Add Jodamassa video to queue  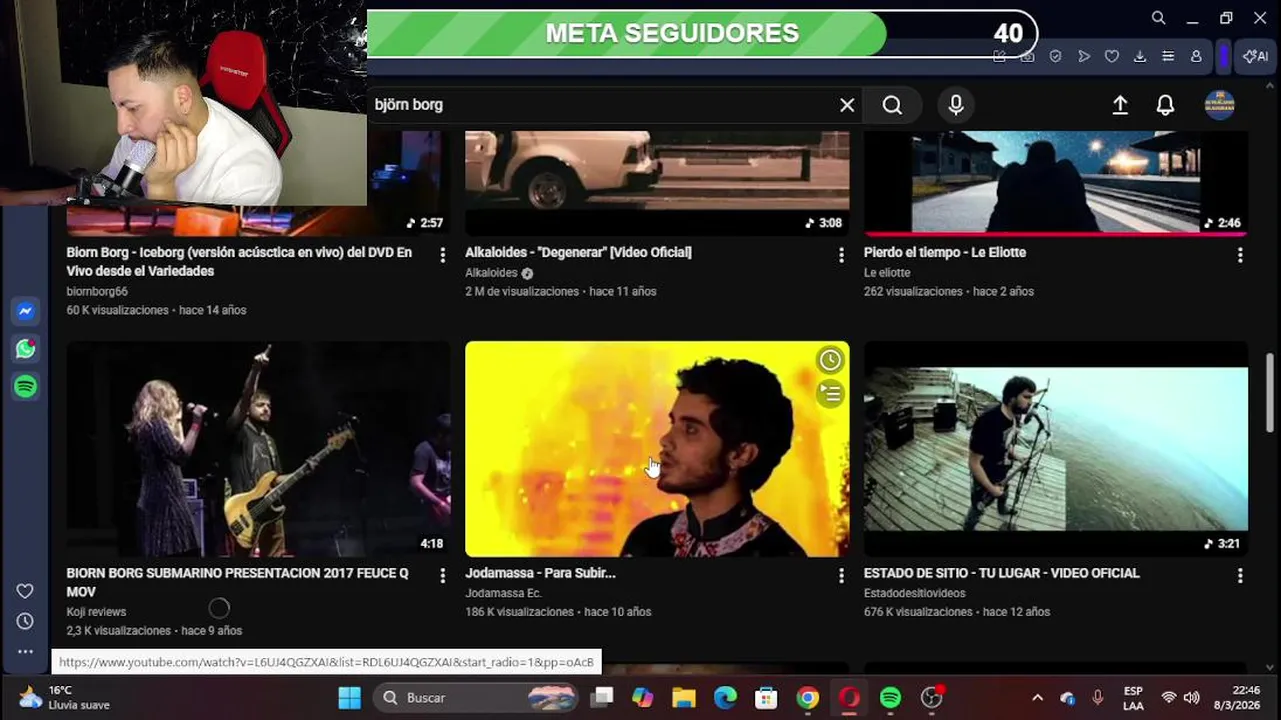click(x=830, y=394)
